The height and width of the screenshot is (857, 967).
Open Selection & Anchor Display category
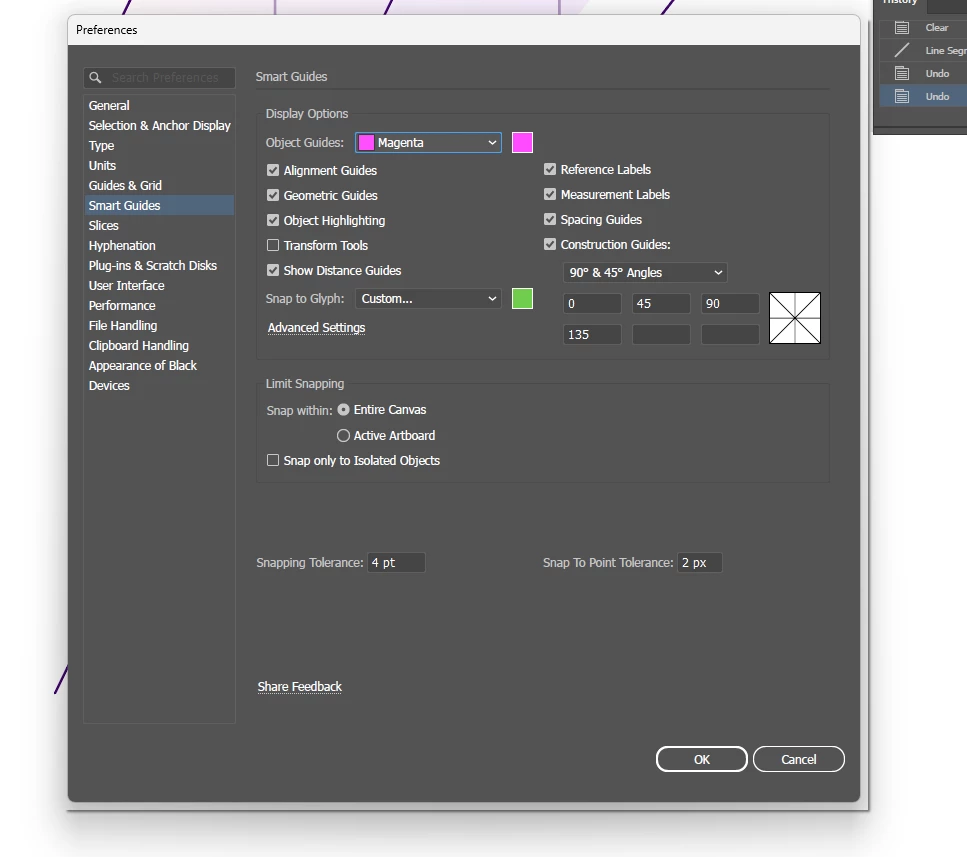pos(160,125)
